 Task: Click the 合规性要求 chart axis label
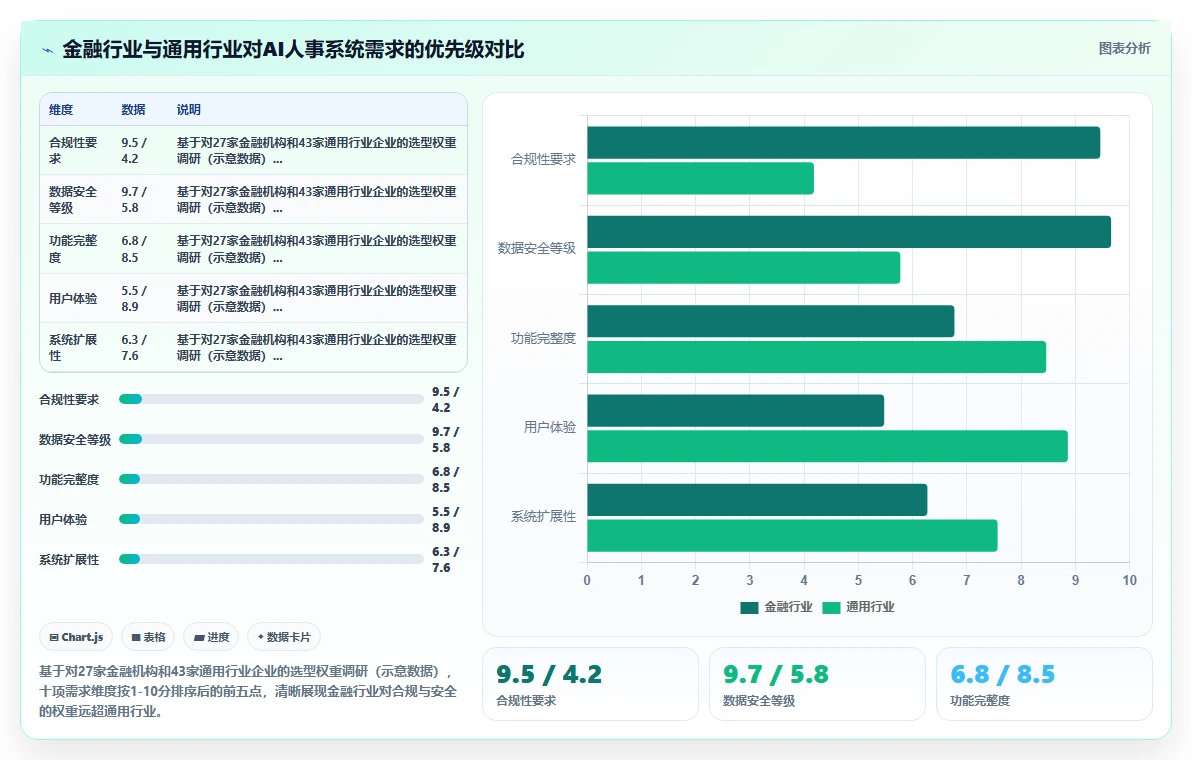click(544, 160)
